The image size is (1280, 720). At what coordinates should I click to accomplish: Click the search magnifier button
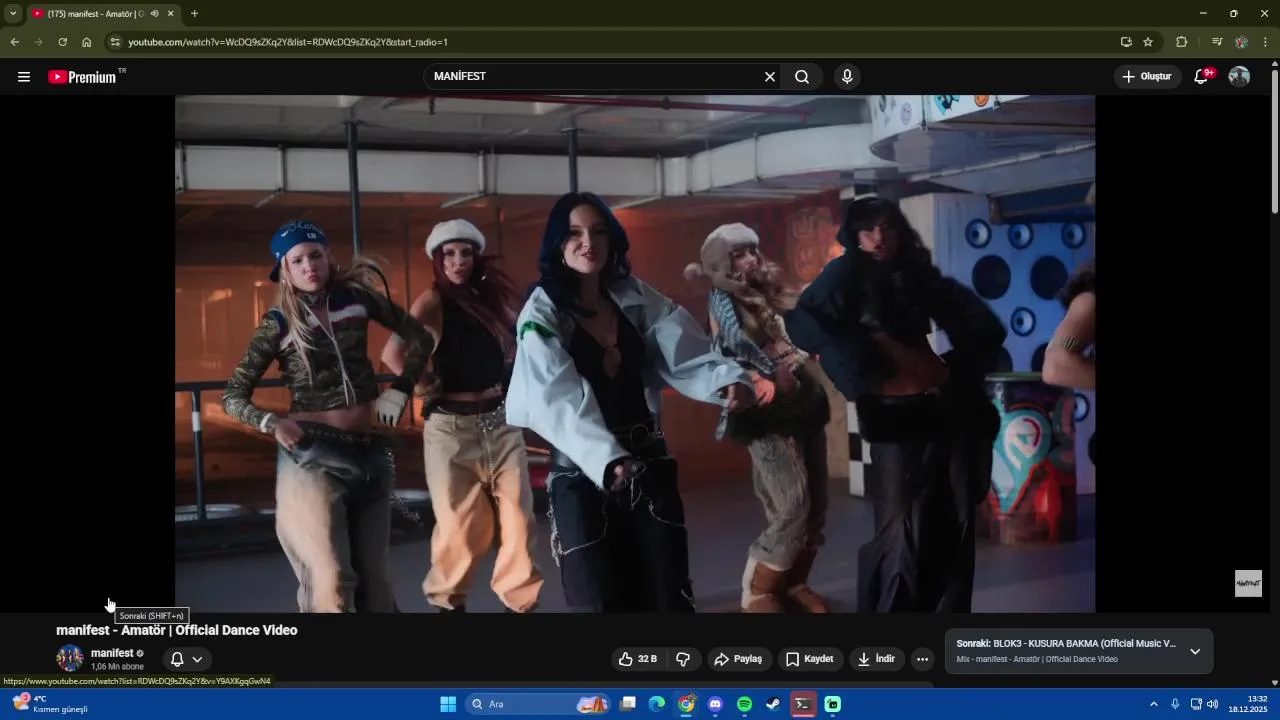[802, 77]
